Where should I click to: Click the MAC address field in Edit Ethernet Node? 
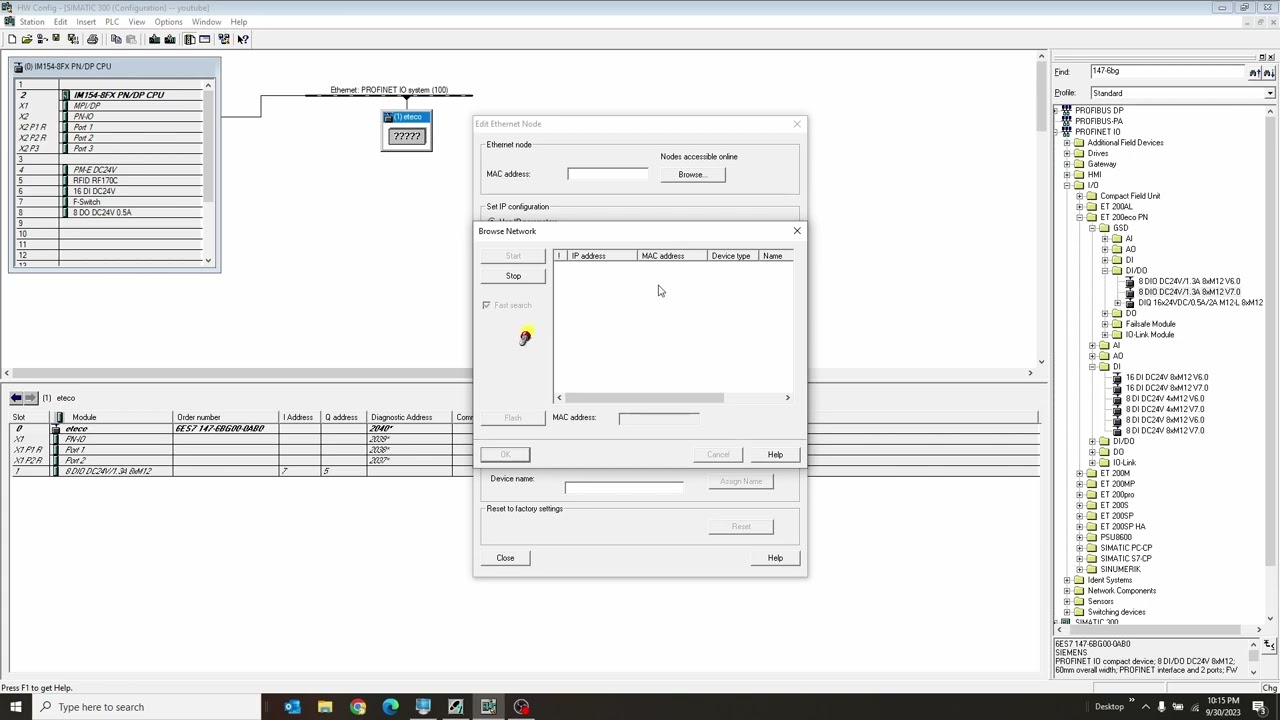(608, 175)
